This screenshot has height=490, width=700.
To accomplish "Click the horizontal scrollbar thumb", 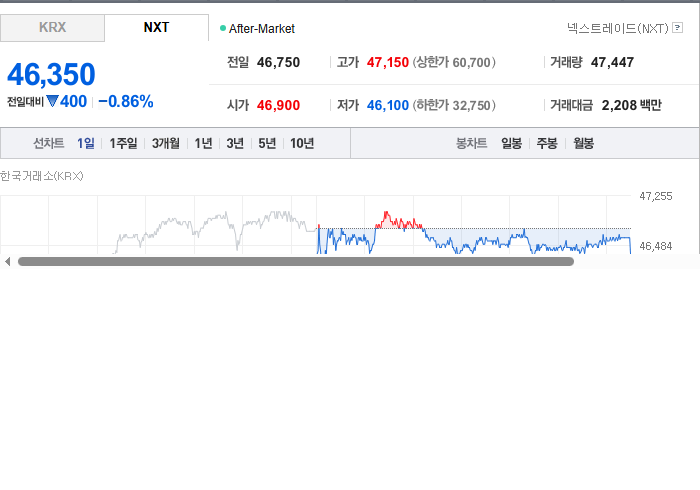I will click(x=296, y=262).
